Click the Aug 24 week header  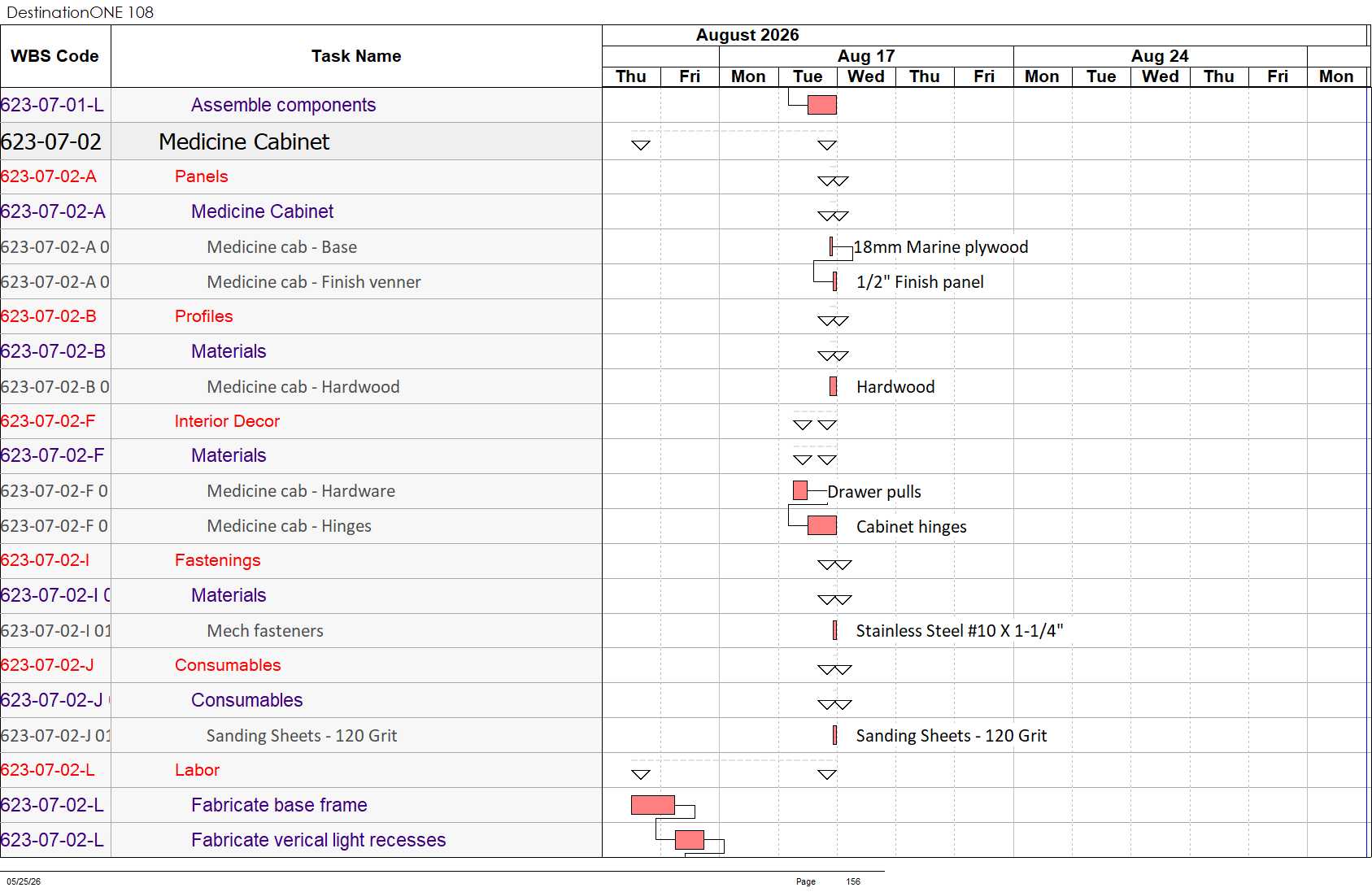coord(1160,56)
